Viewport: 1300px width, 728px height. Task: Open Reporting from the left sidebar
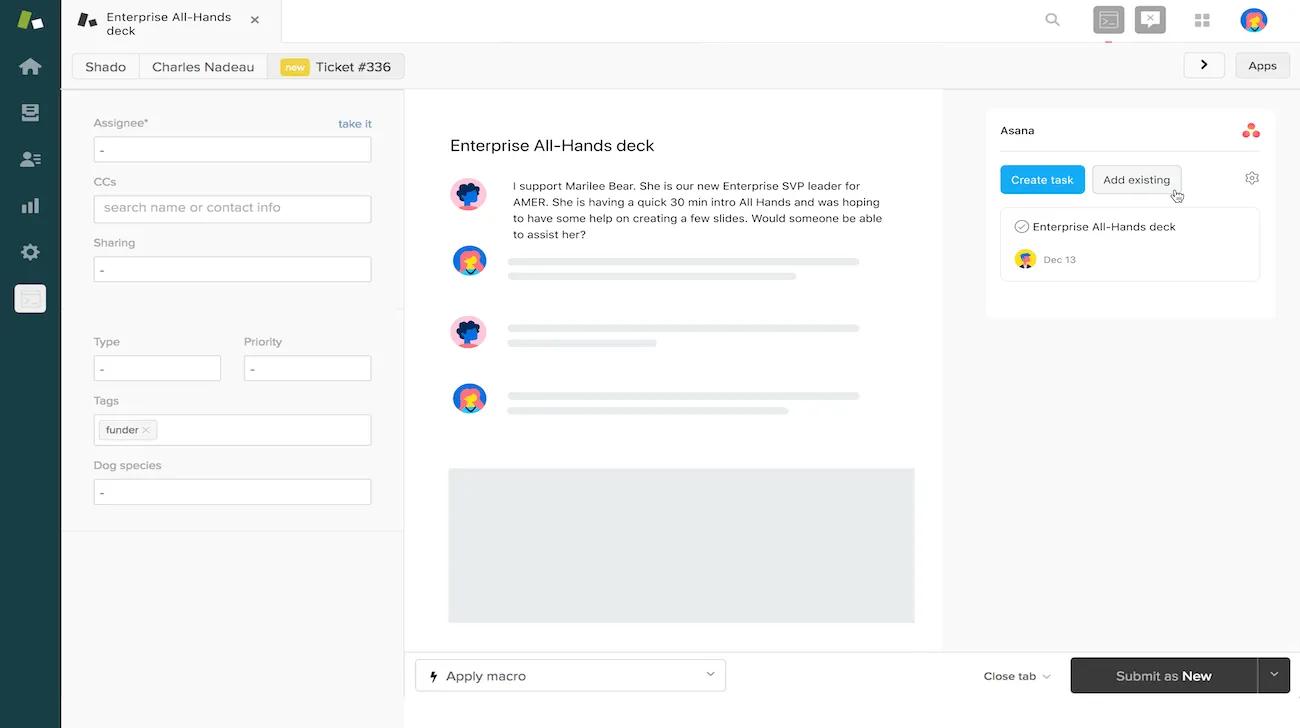pyautogui.click(x=30, y=205)
